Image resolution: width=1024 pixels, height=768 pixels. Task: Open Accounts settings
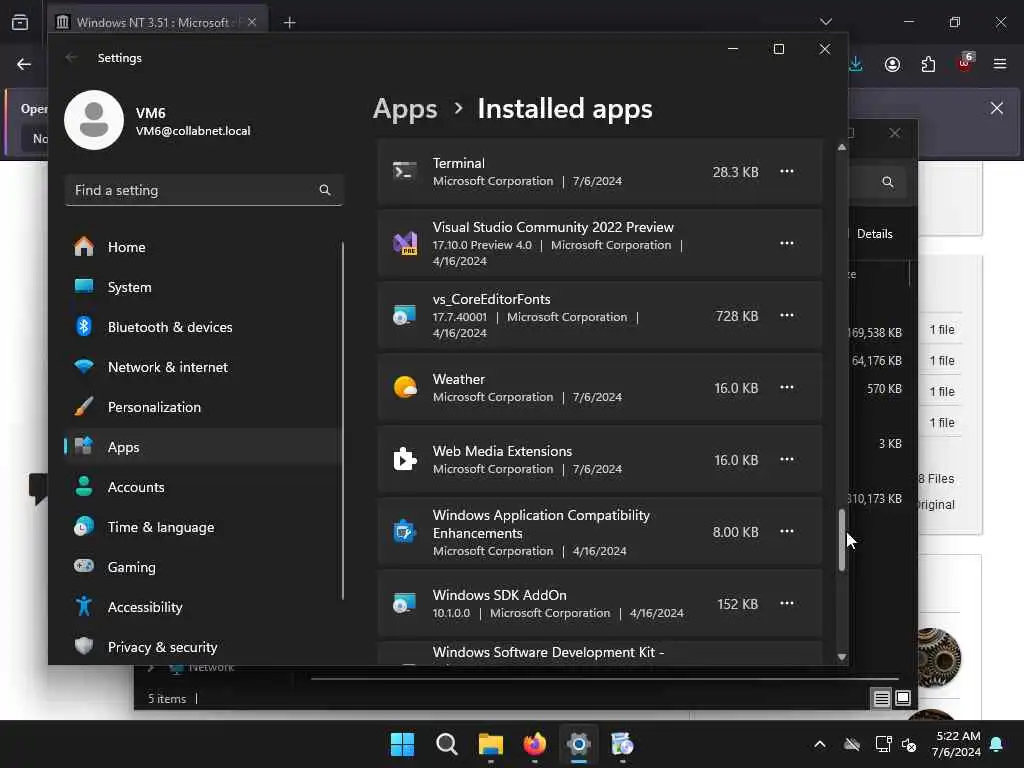tap(202, 487)
